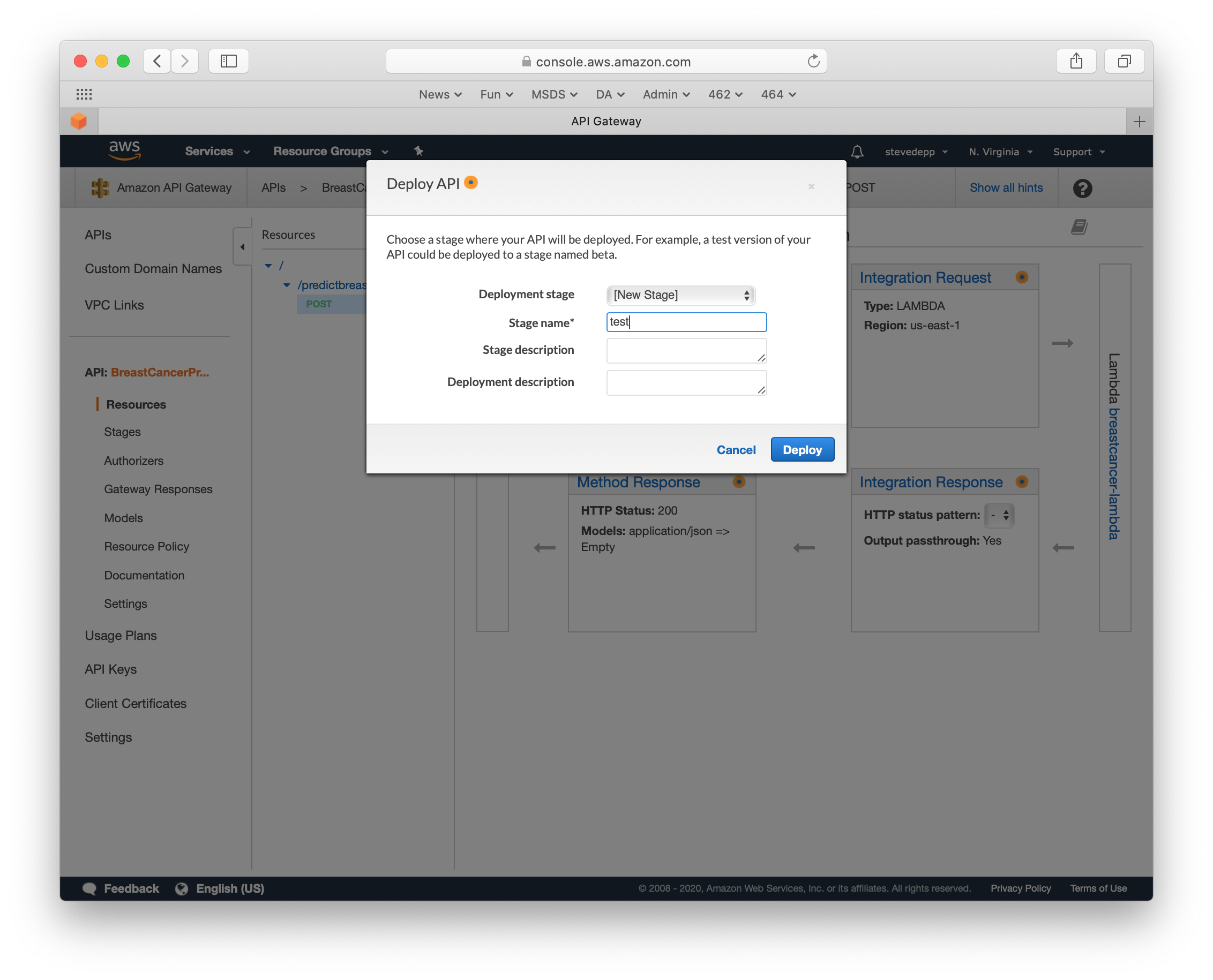Open the Integration Request link
The width and height of the screenshot is (1213, 980).
(925, 277)
